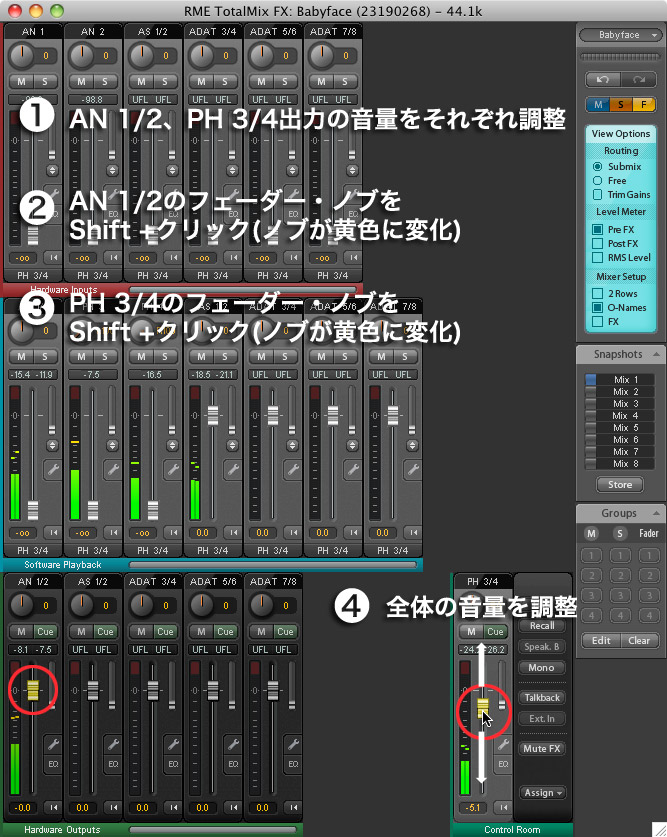Open settings wrench on AN 1/2 hardware output
The width and height of the screenshot is (667, 837).
(54, 744)
